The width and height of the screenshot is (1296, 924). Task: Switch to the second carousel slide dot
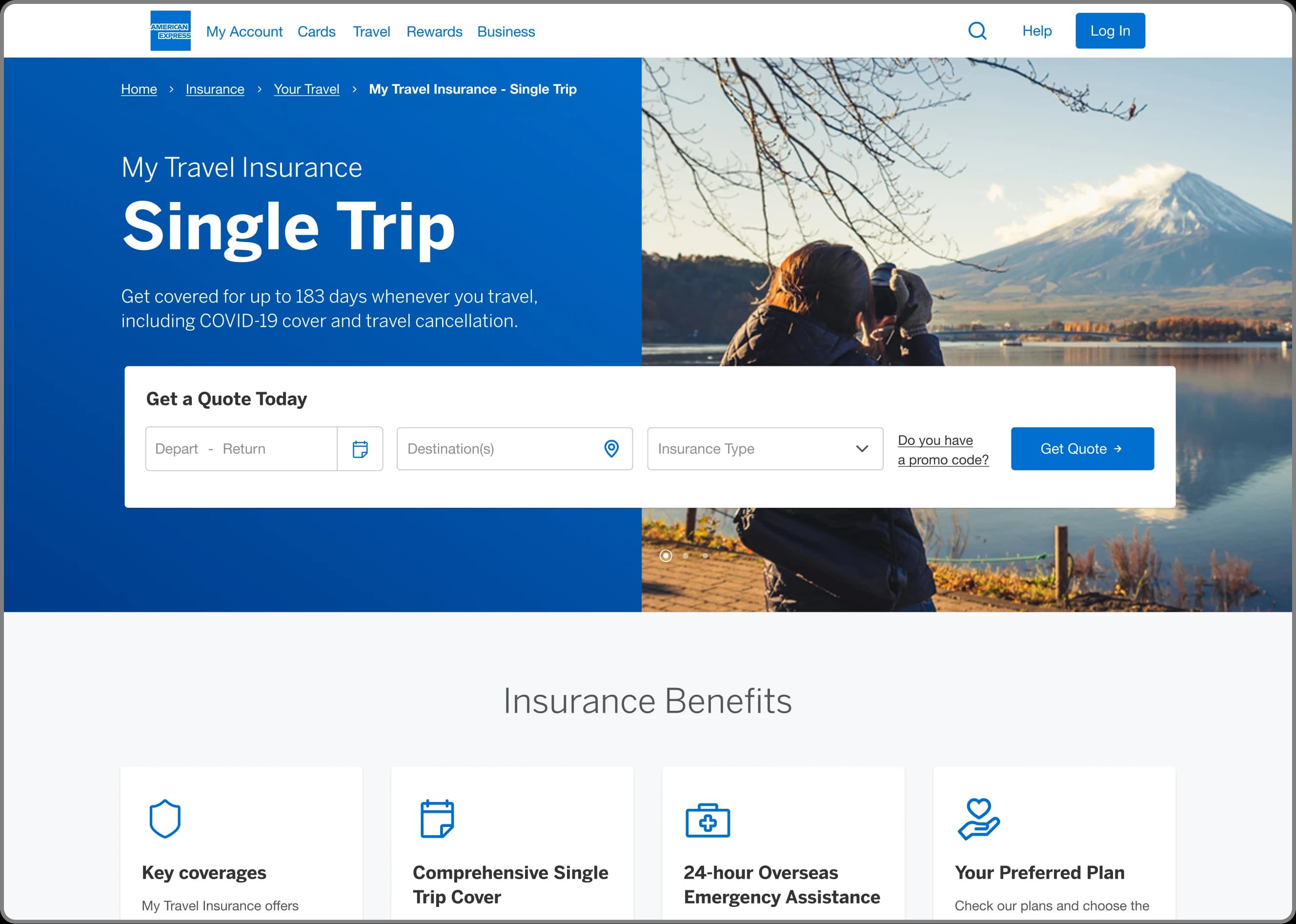tap(686, 555)
